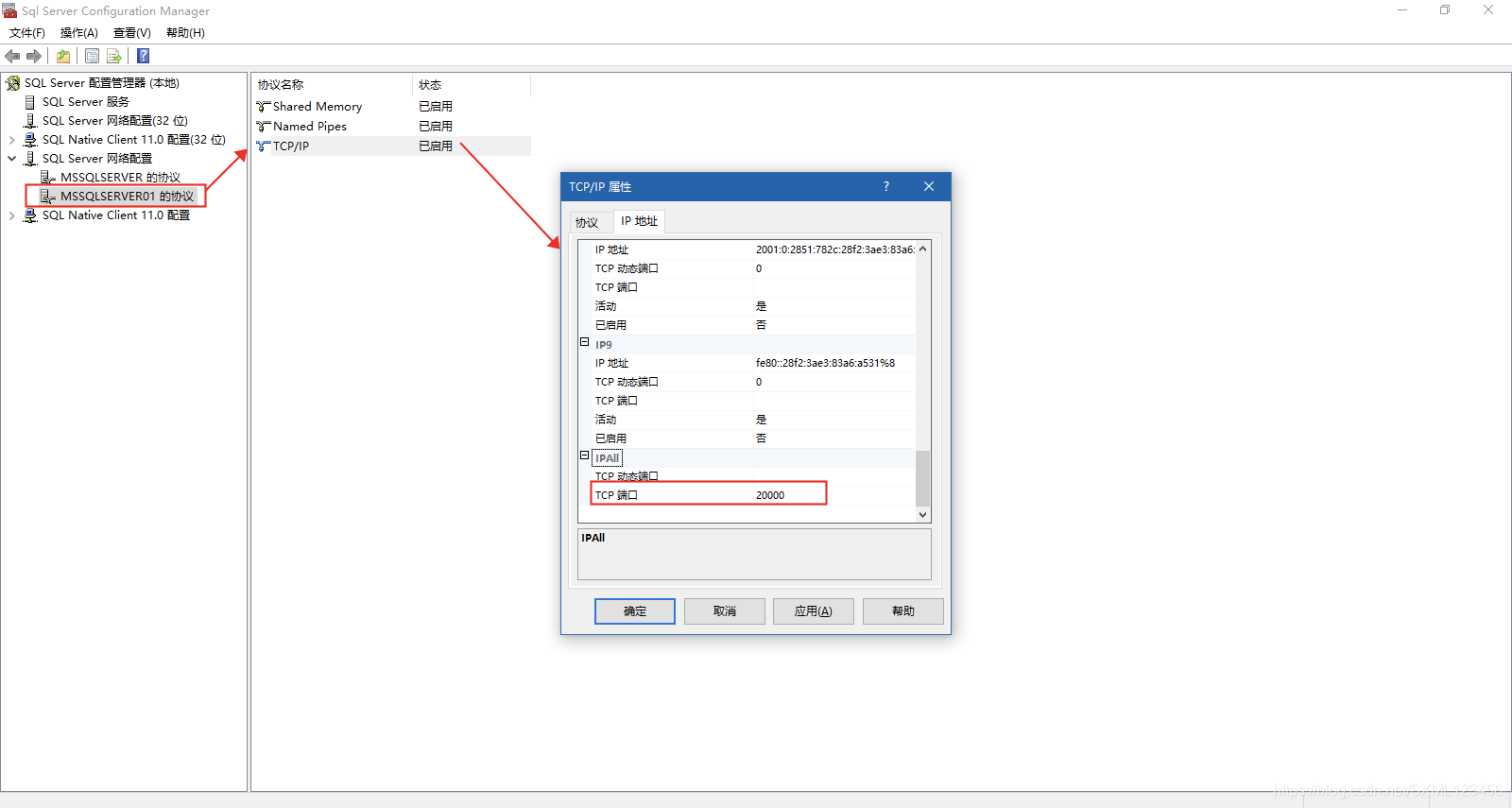Click the properties list scroll down arrow
Screen dimensions: 1512x808
923,515
